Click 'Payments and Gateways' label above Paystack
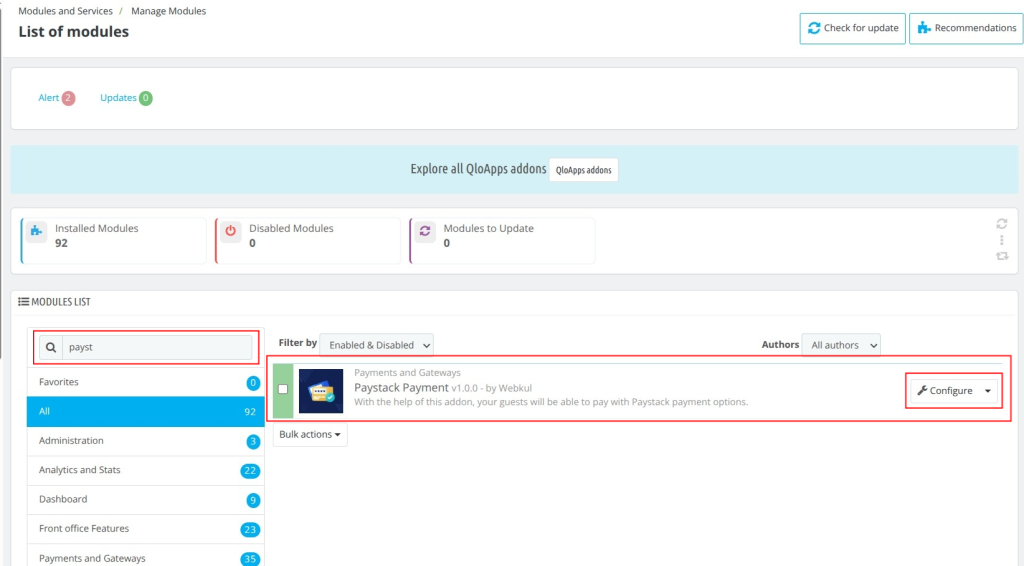Image resolution: width=1024 pixels, height=566 pixels. pos(408,373)
